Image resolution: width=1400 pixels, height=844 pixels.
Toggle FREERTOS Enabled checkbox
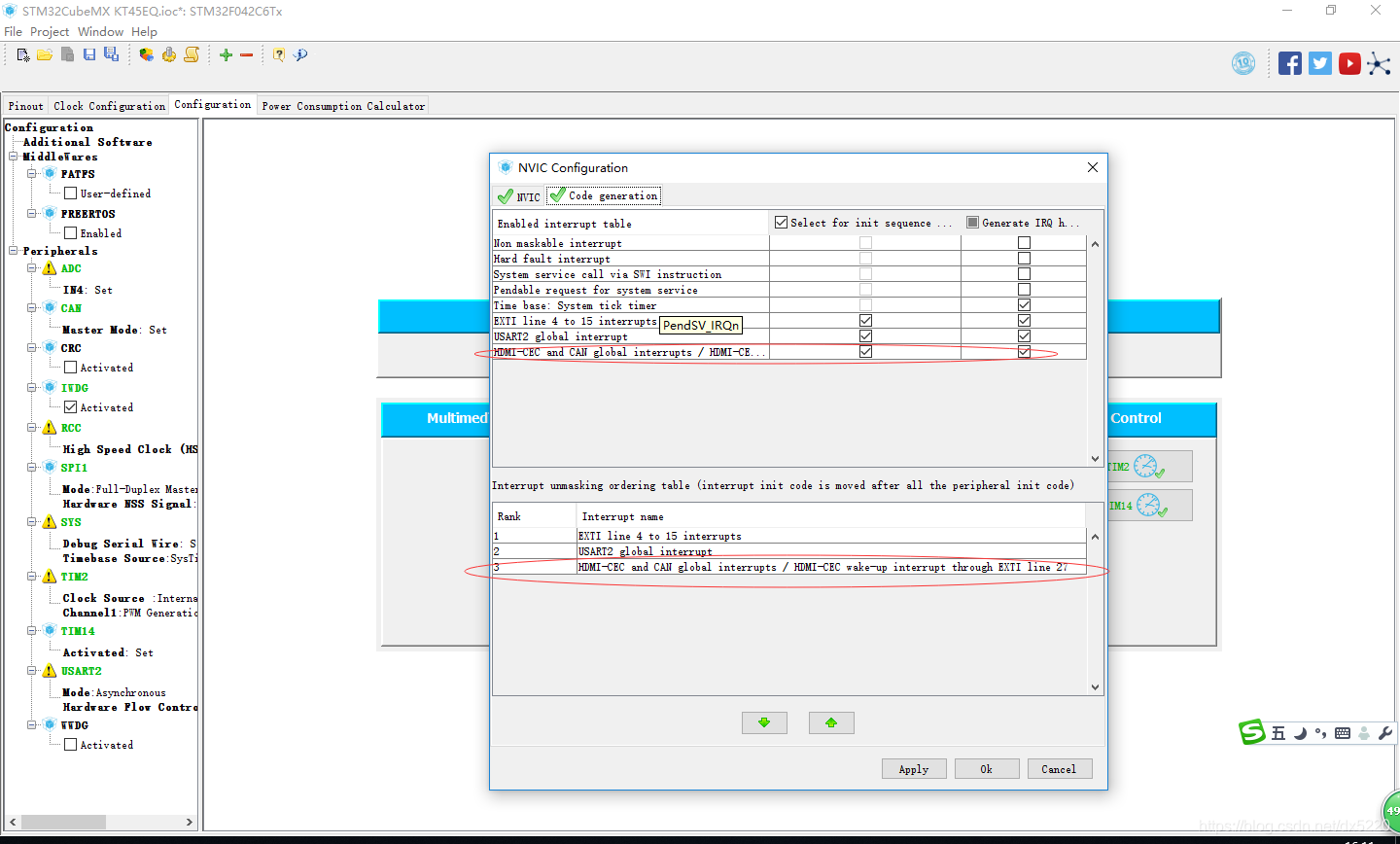[70, 233]
